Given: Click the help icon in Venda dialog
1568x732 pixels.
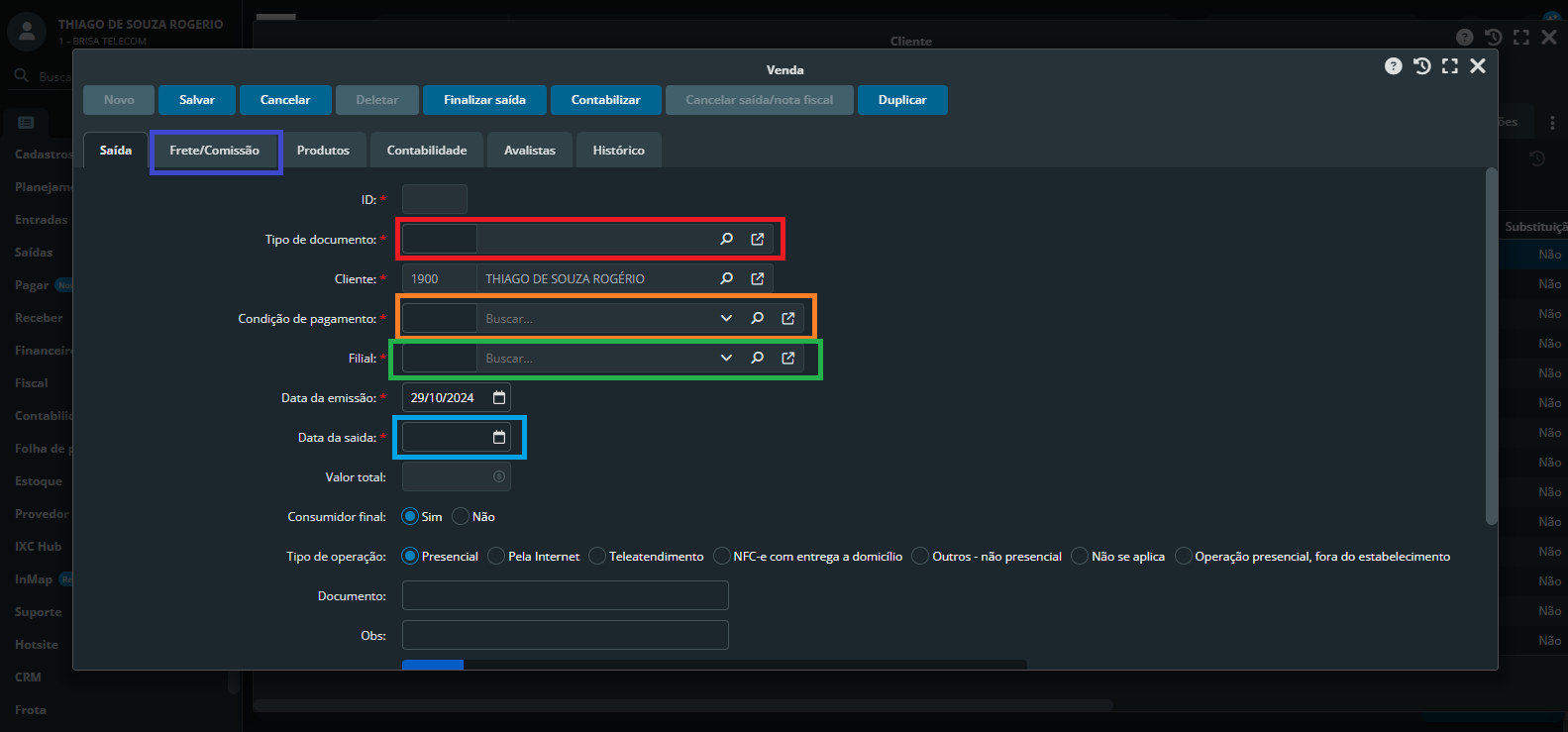Looking at the screenshot, I should click(1394, 66).
